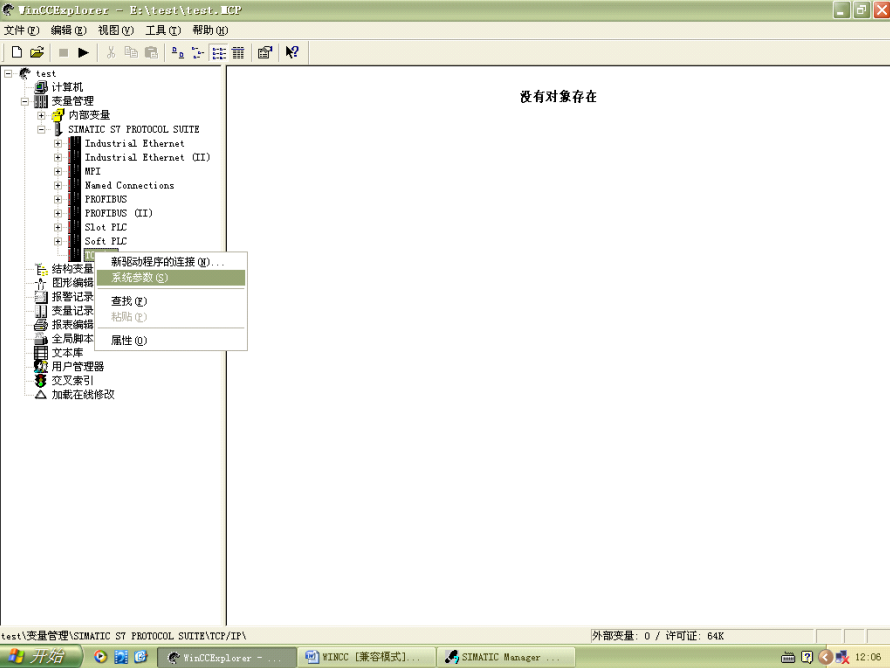Select the 变量管理 tag management icon
This screenshot has height=668, width=890.
[41, 101]
